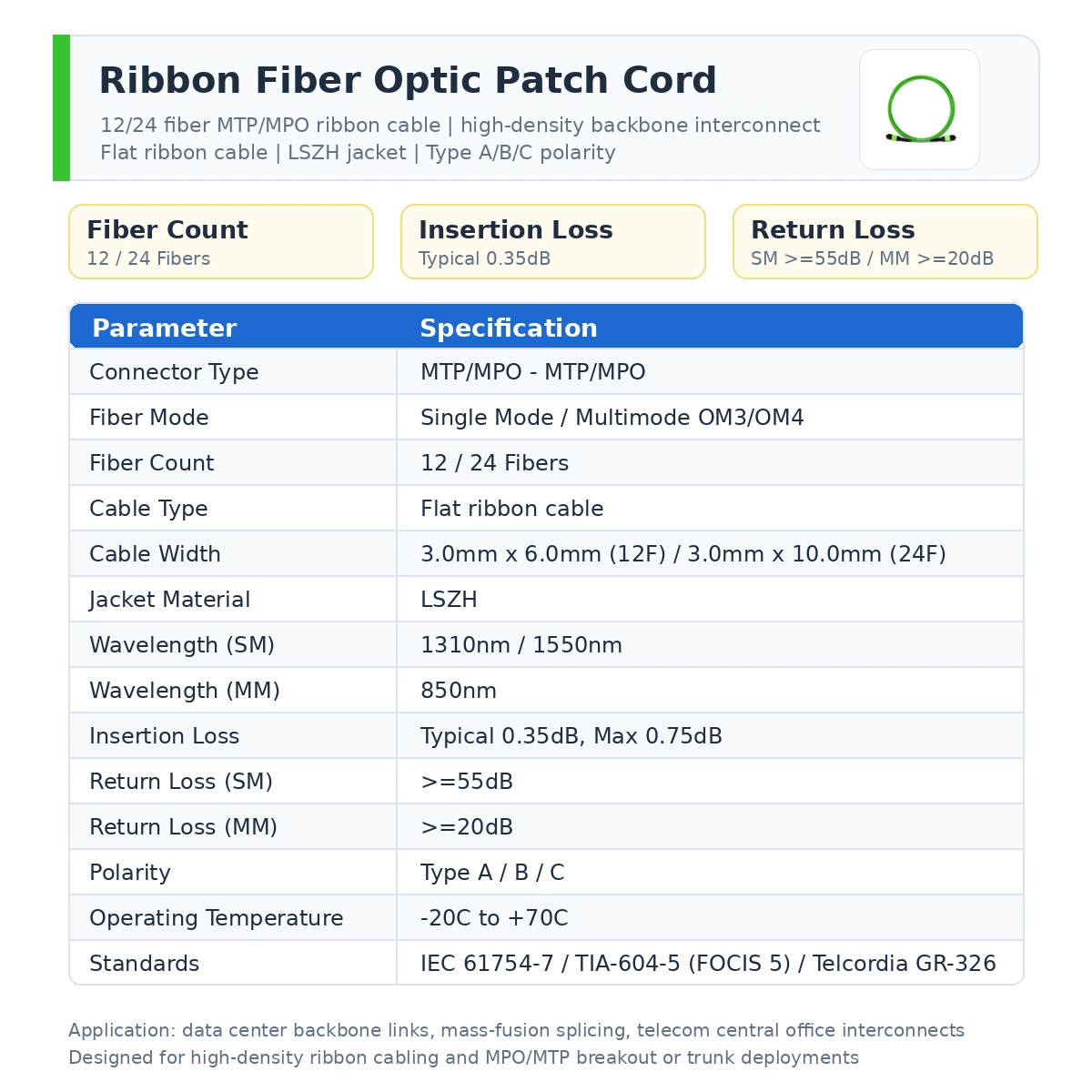Select the IEC 61754-7 standards value
1092x1092 pixels.
[708, 964]
